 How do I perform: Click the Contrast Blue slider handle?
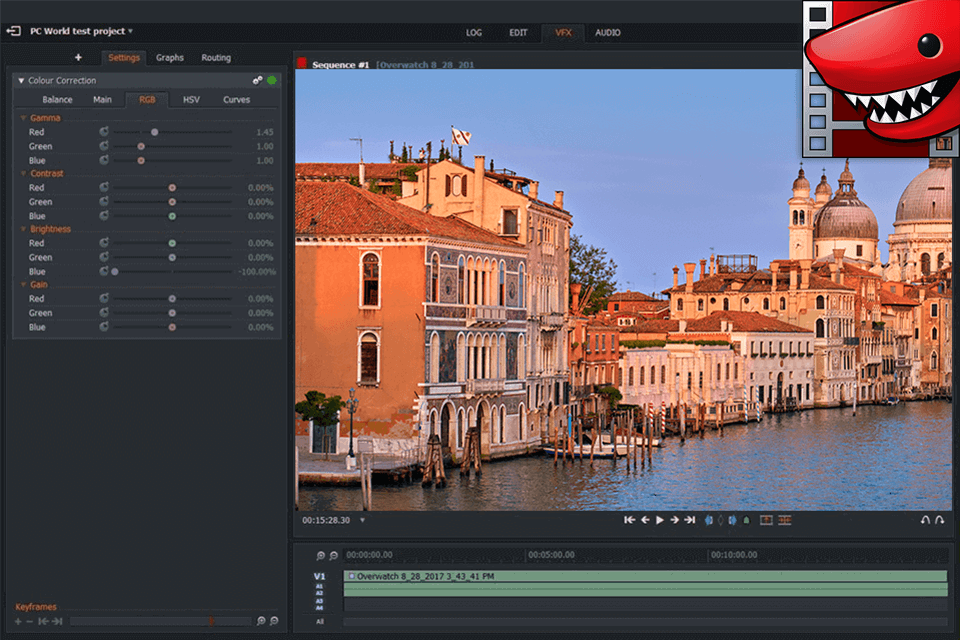172,216
